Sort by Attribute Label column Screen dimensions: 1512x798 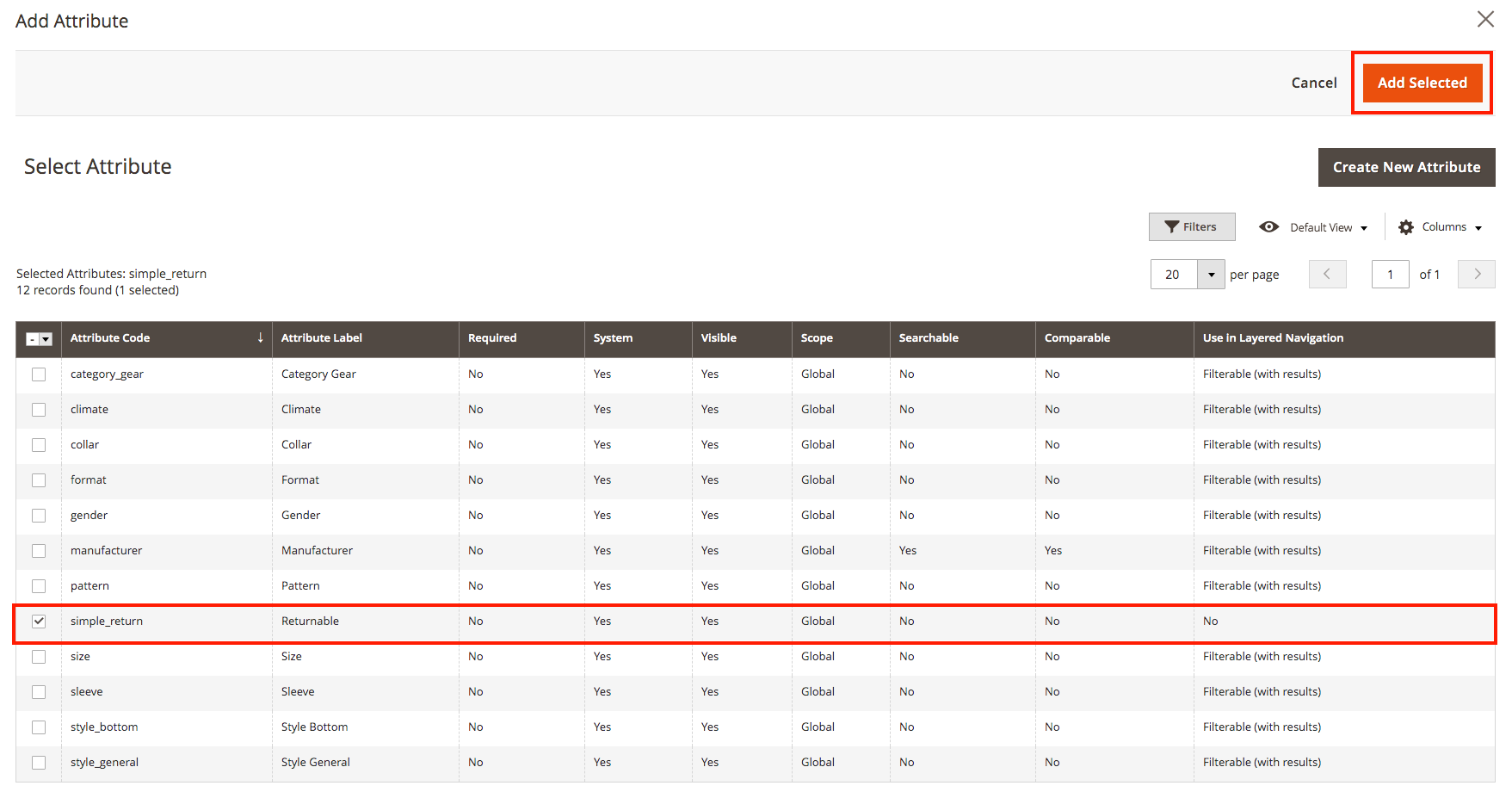pyautogui.click(x=366, y=338)
